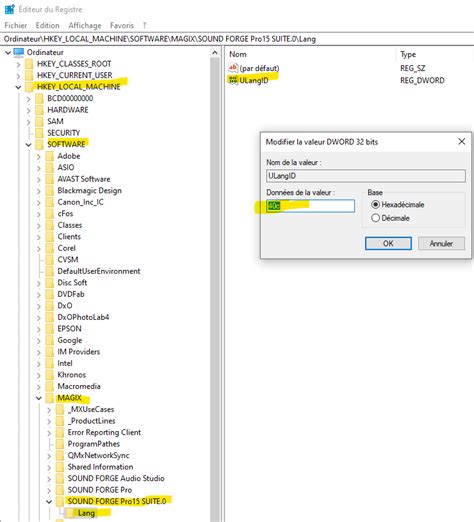Select the _MXUseCases key
Image resolution: width=474 pixels, height=522 pixels.
[x=91, y=409]
